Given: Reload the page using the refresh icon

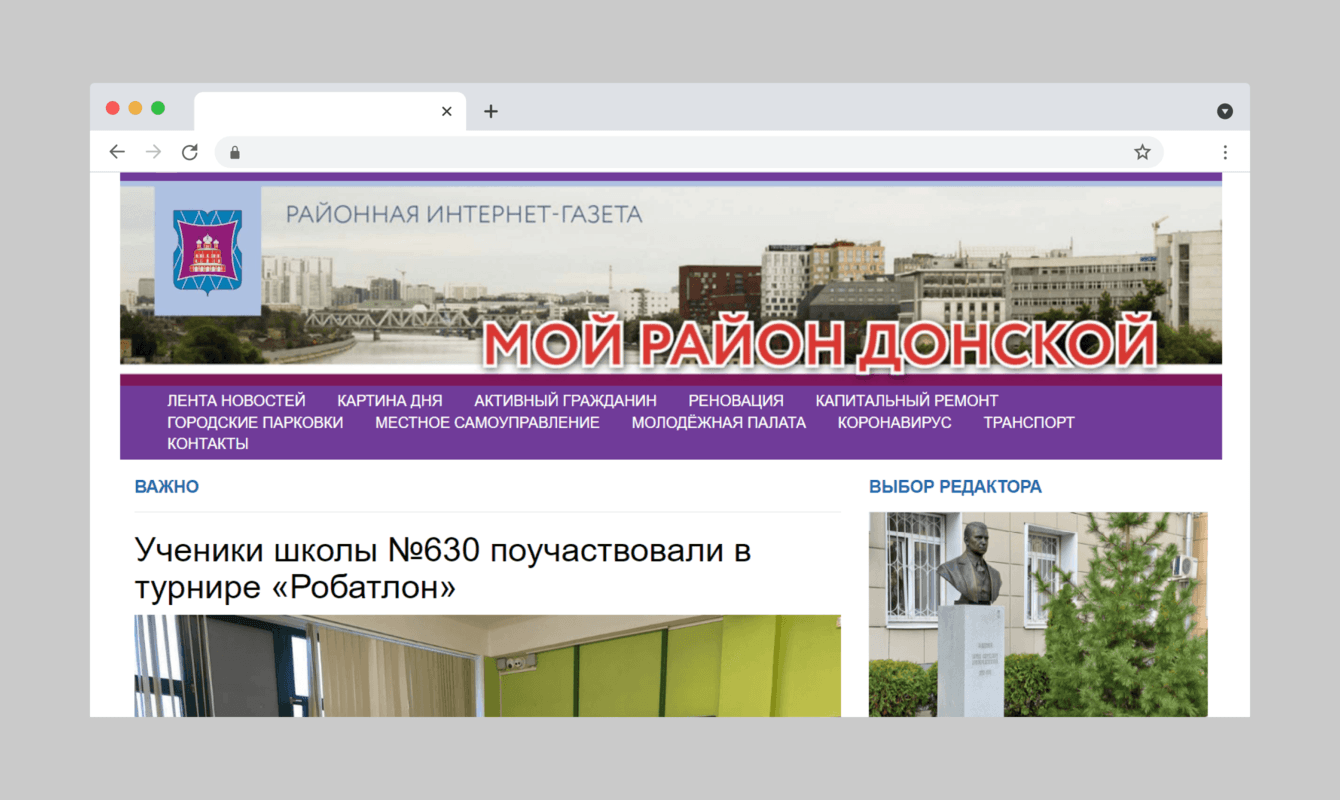Looking at the screenshot, I should [x=190, y=151].
